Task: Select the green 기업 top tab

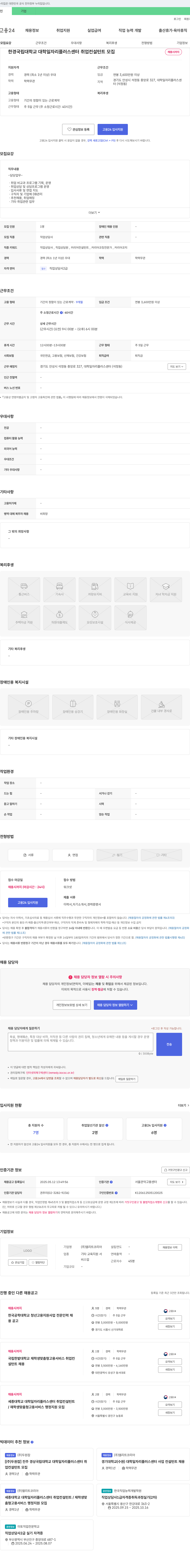Action: [24, 11]
